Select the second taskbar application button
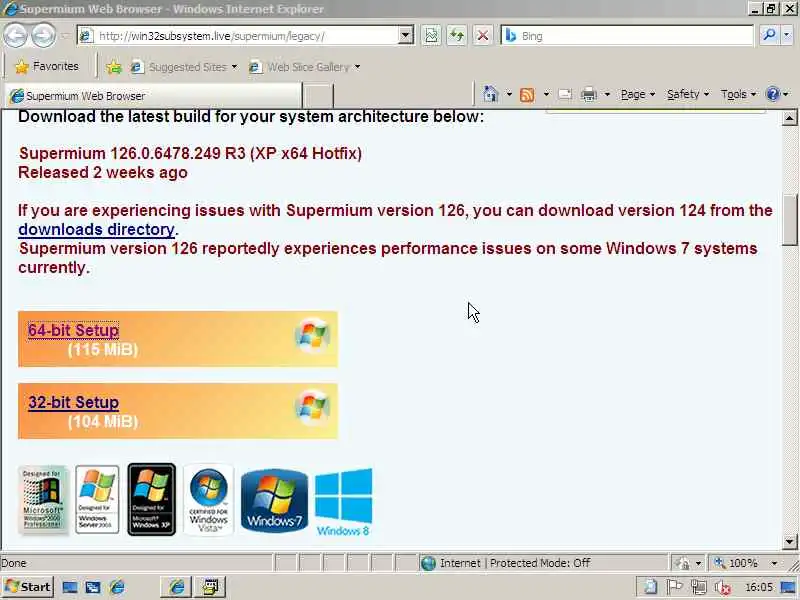This screenshot has height=600, width=800. pos(210,587)
